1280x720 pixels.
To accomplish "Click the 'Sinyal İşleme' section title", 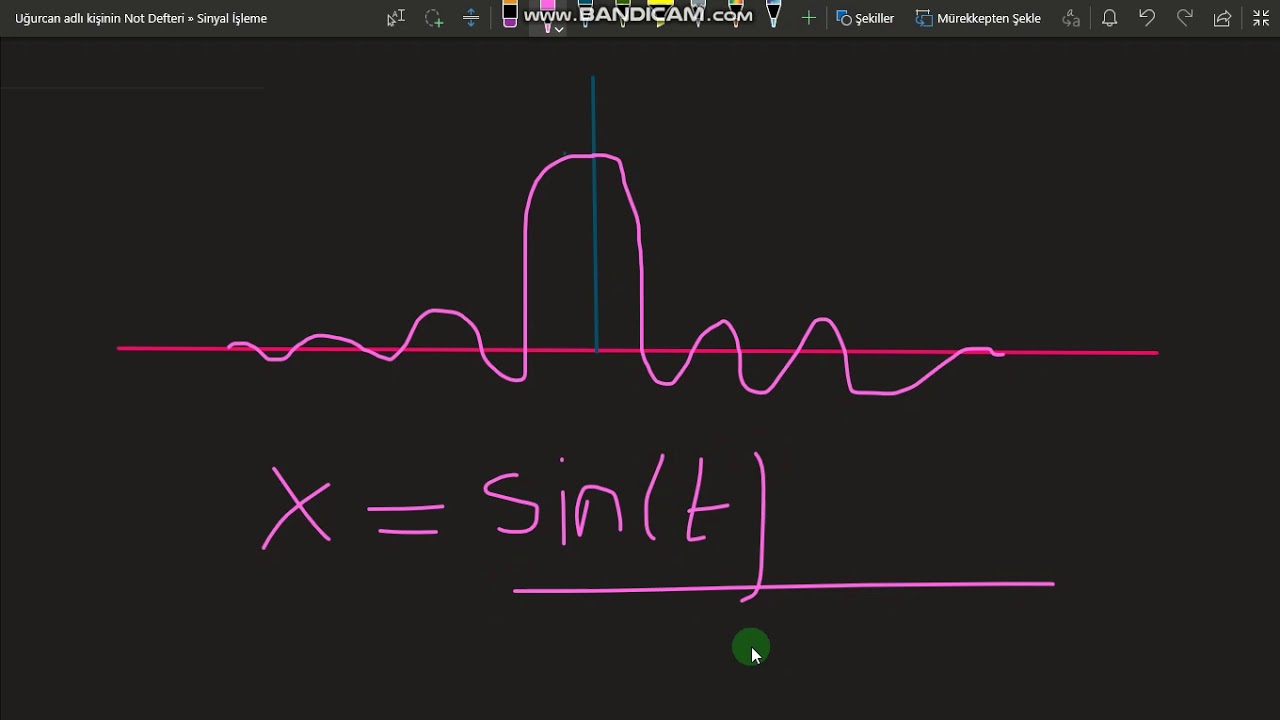I will [232, 18].
